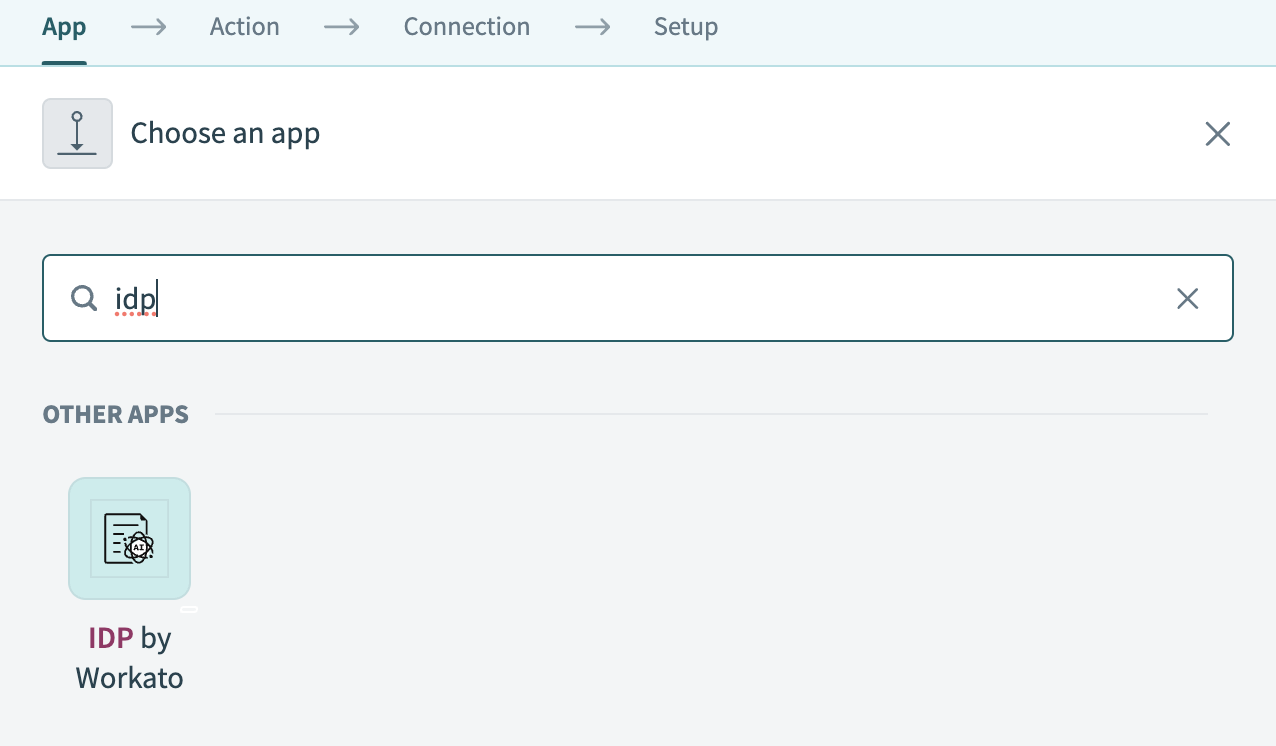Switch to the App step
Screen dimensions: 1276x746
[64, 27]
